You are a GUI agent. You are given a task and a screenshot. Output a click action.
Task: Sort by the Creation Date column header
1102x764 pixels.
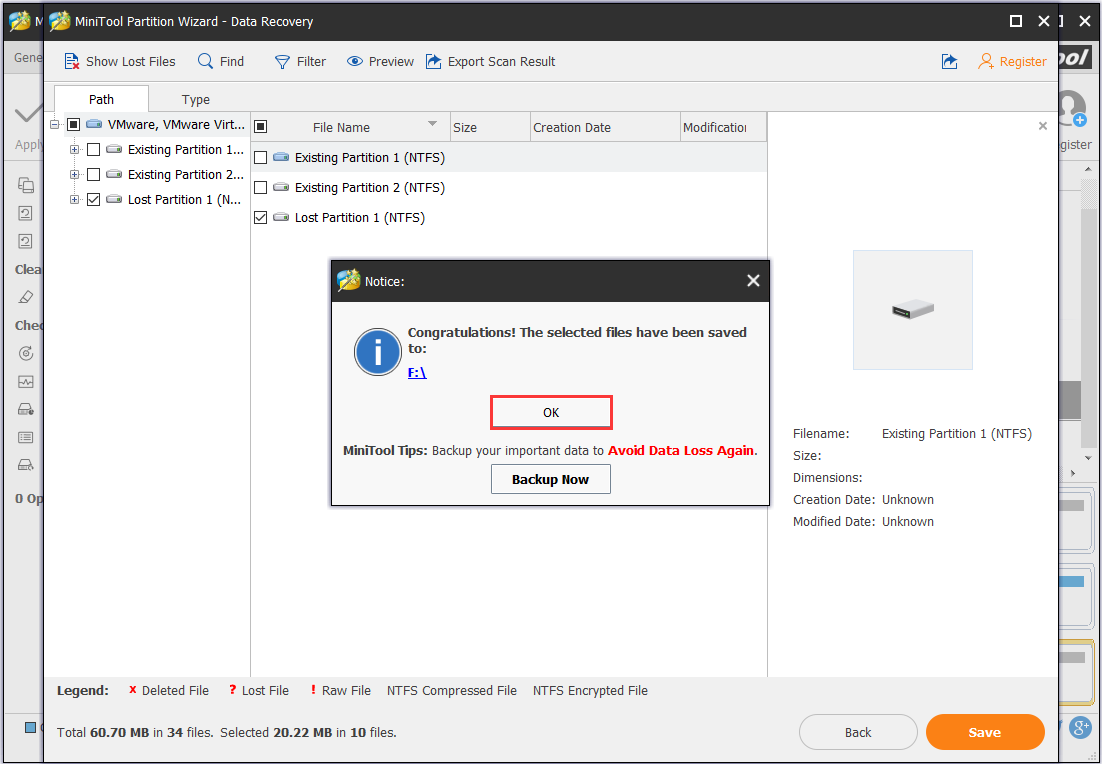point(605,127)
